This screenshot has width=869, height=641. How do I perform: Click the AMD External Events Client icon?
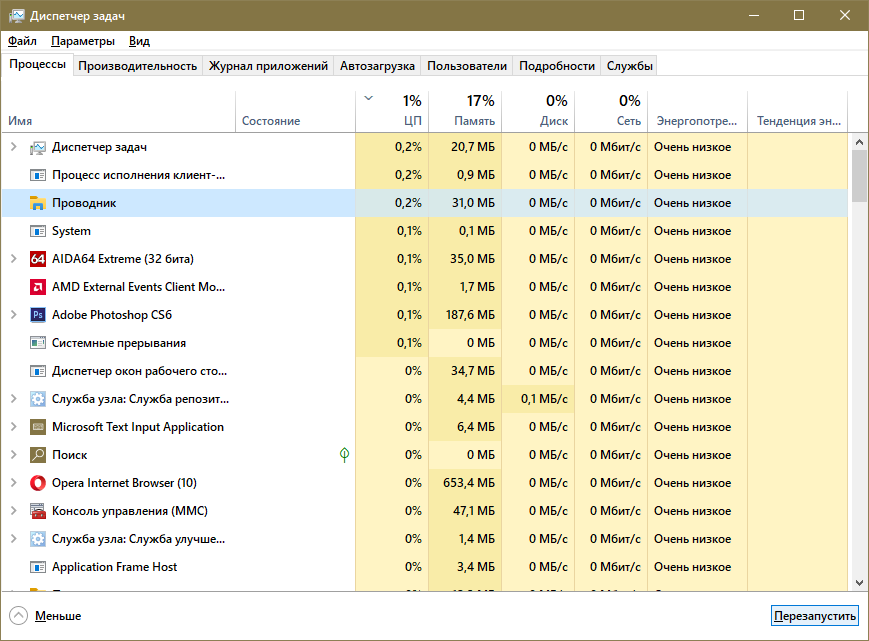[x=38, y=287]
